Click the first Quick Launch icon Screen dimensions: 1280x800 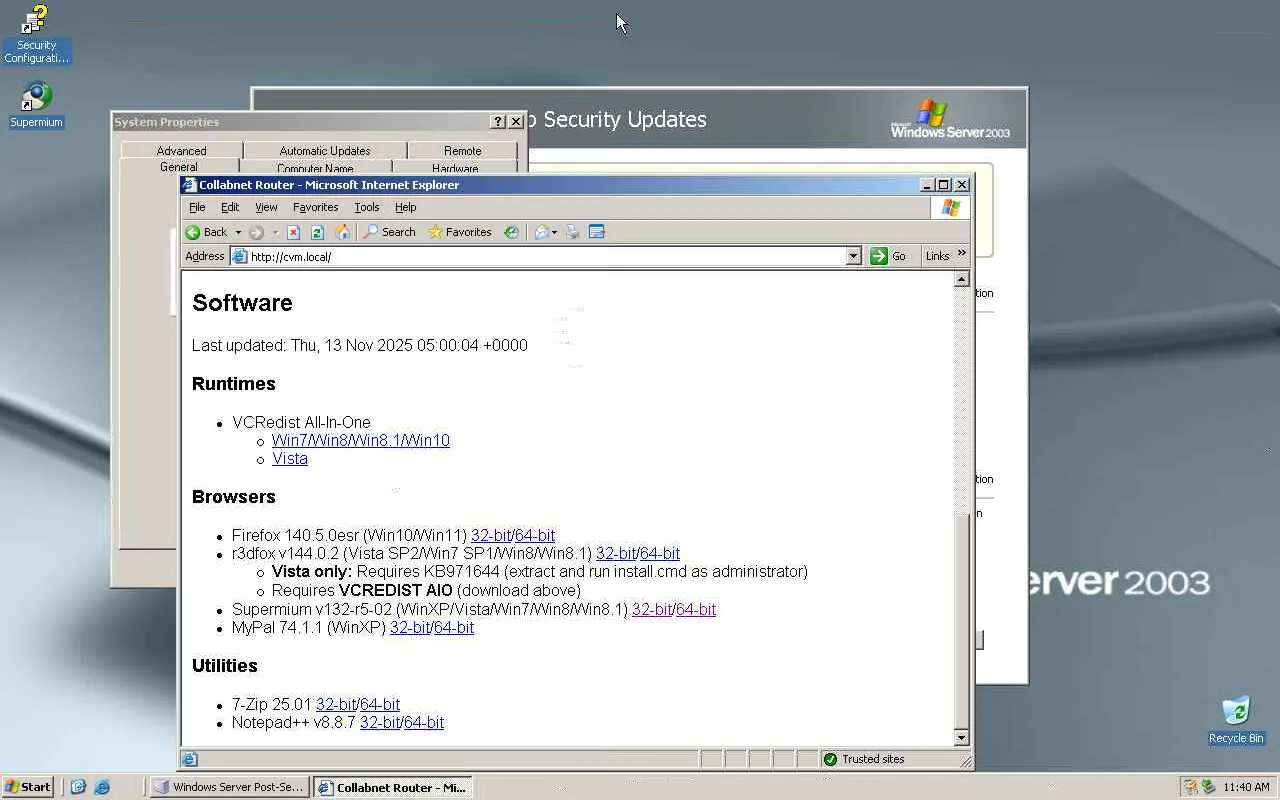[78, 787]
